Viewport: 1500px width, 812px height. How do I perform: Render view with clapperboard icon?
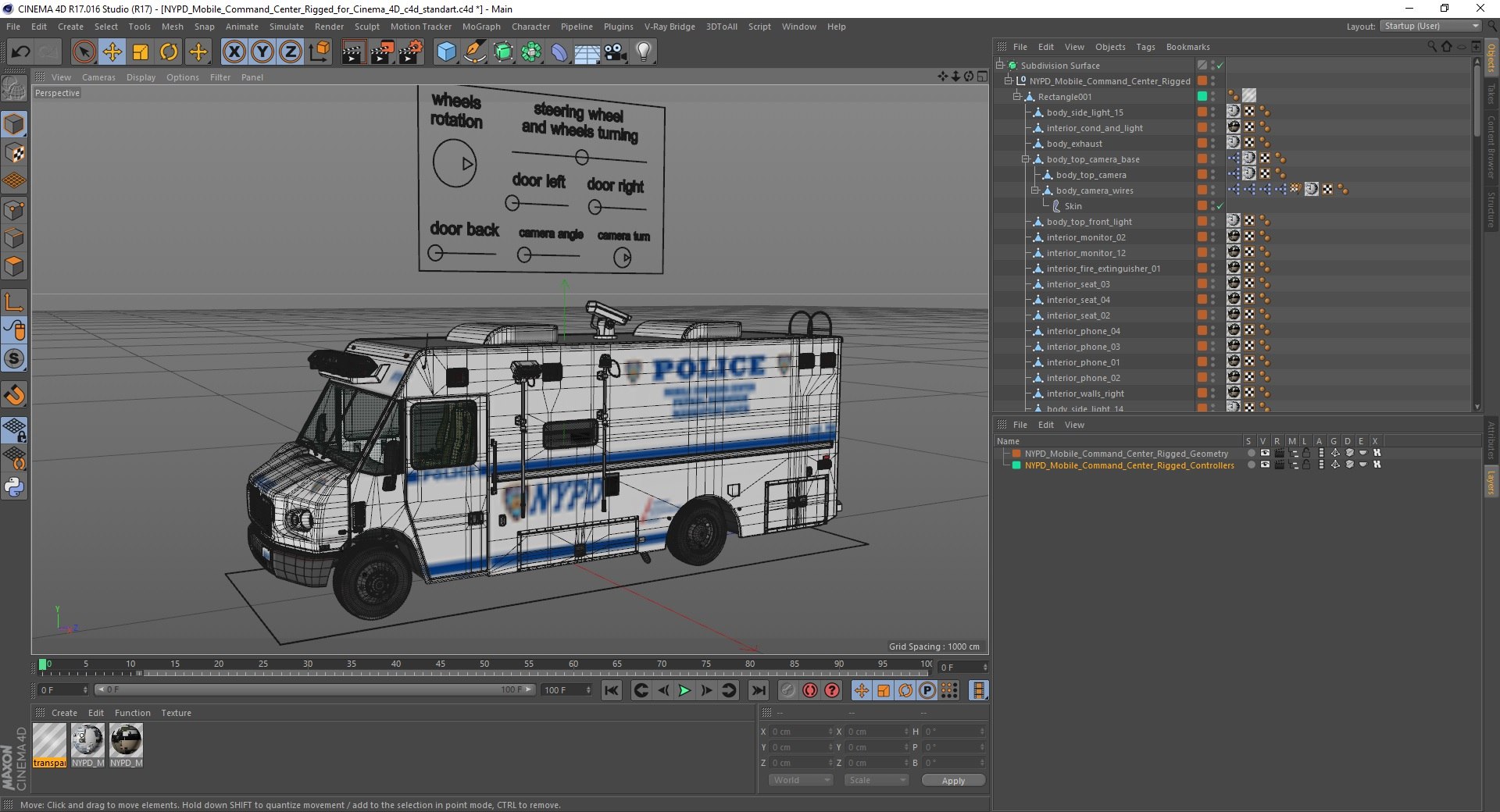click(353, 52)
